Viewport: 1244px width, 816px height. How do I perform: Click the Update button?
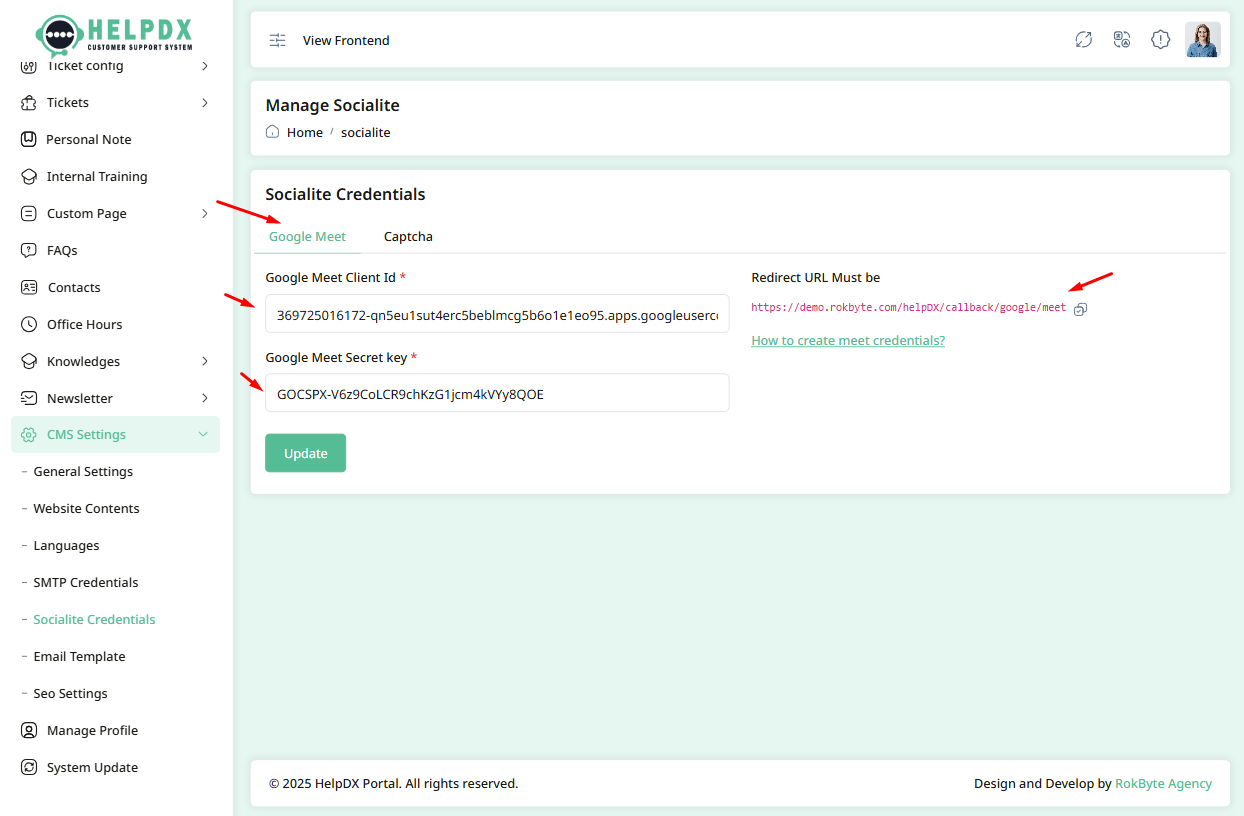pyautogui.click(x=305, y=453)
